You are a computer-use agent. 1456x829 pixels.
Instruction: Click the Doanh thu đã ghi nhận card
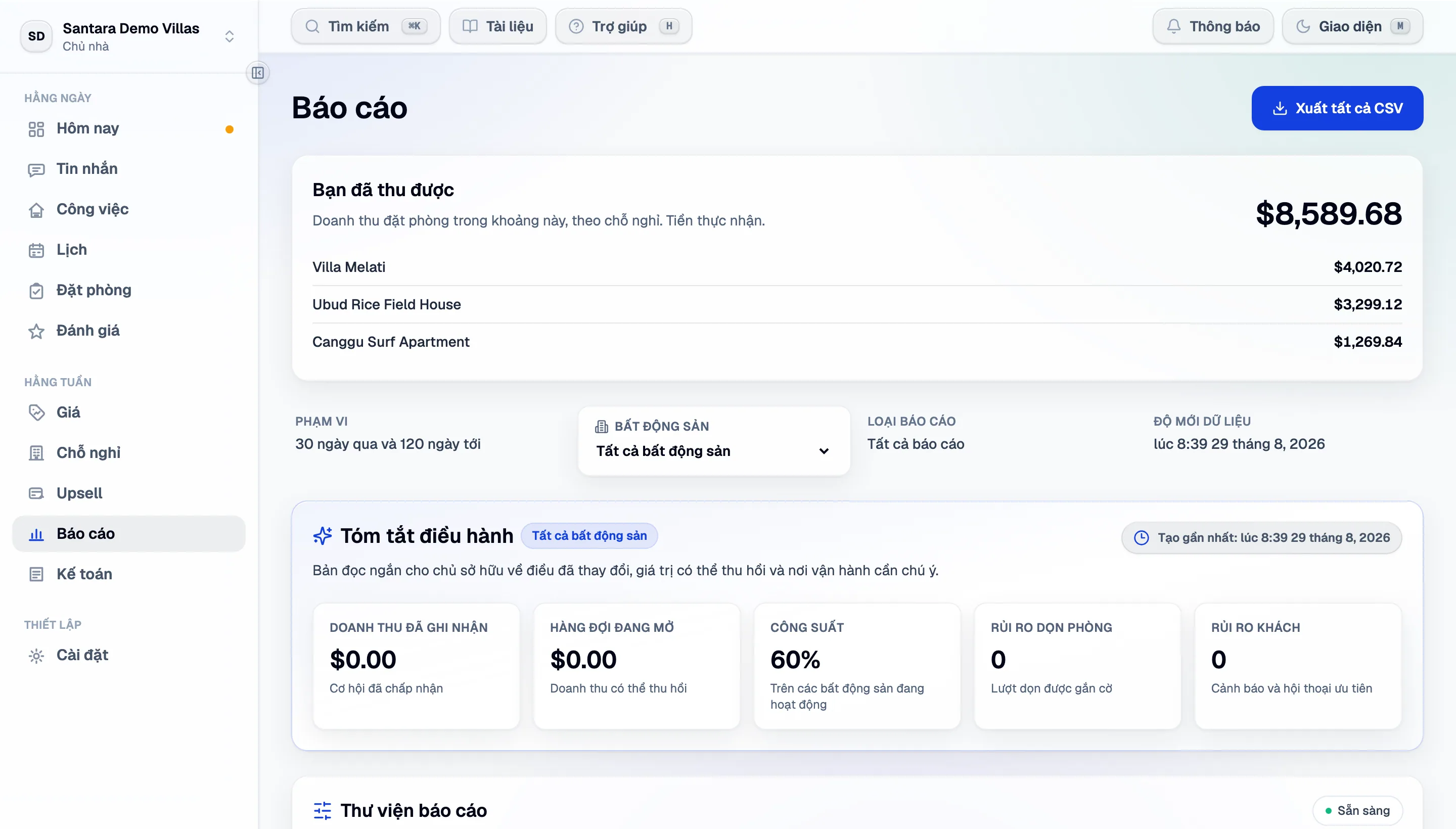[x=416, y=666]
